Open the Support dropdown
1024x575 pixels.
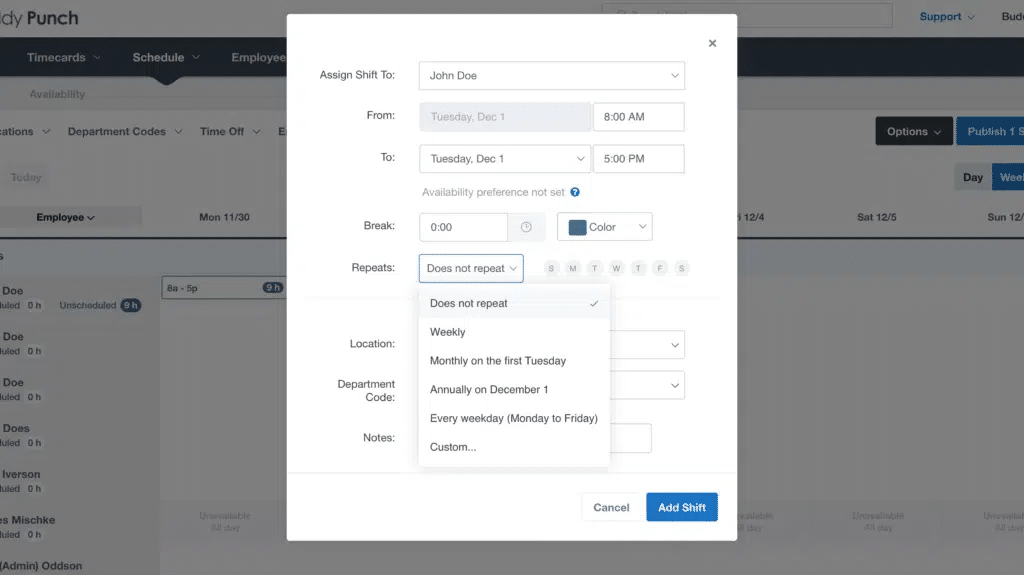pyautogui.click(x=947, y=17)
